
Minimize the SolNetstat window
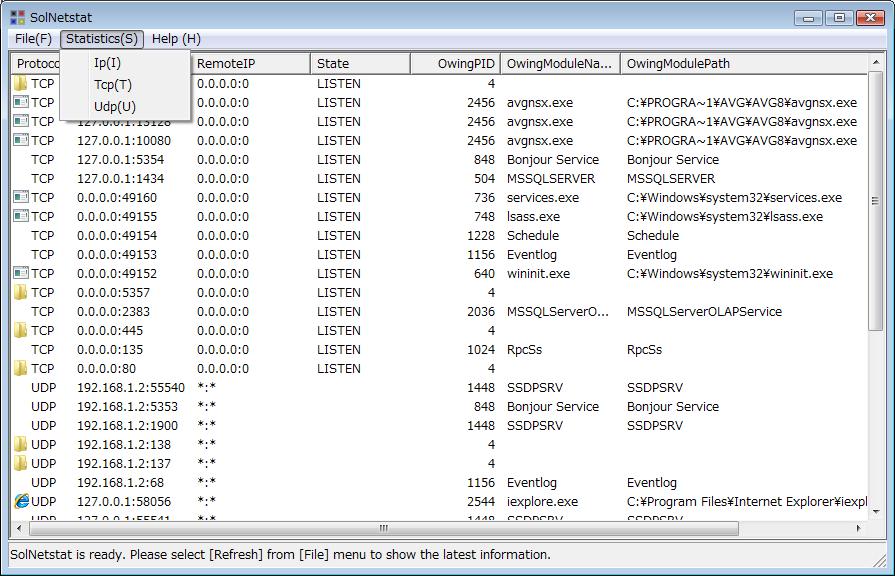(808, 18)
